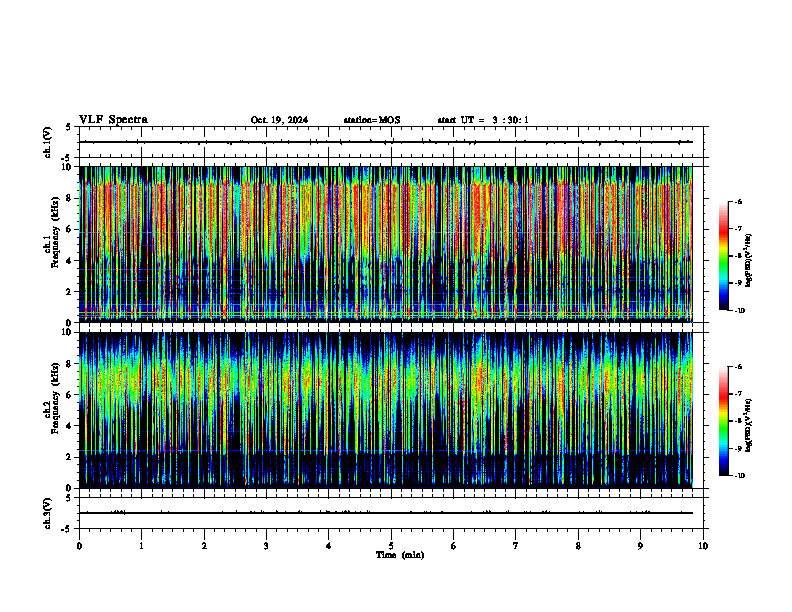Click the time axis tick label "6"

coord(454,546)
